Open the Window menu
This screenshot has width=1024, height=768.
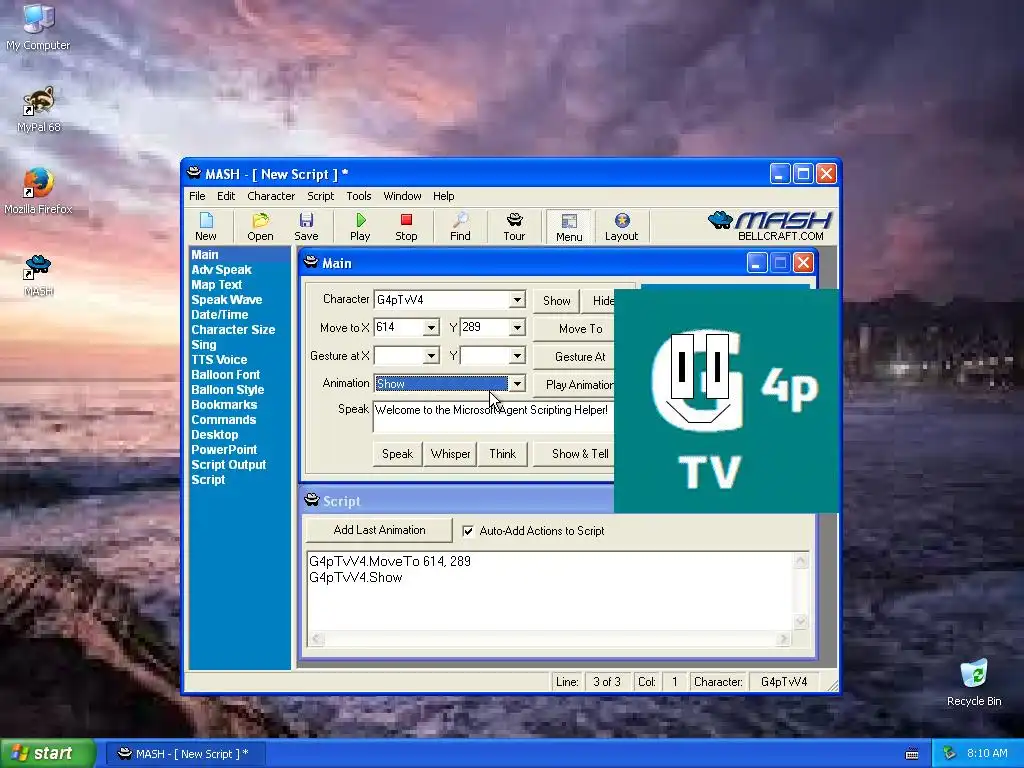point(402,196)
